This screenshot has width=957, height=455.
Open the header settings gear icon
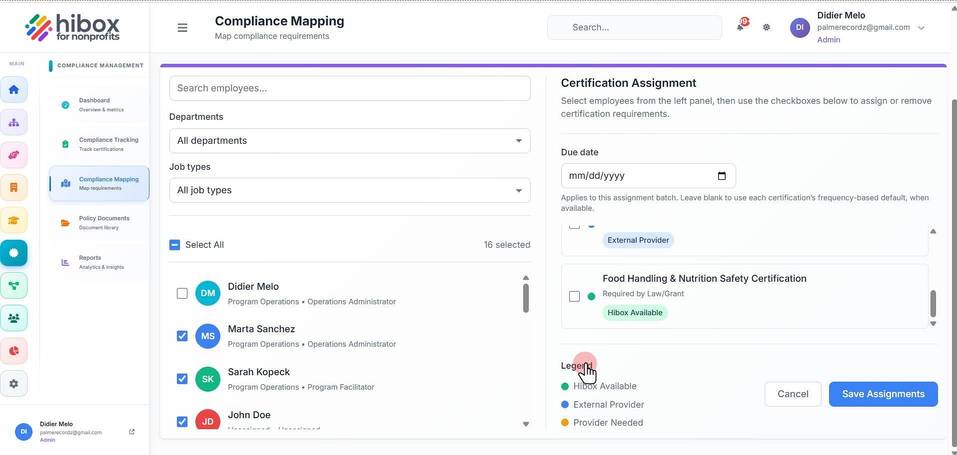[767, 27]
